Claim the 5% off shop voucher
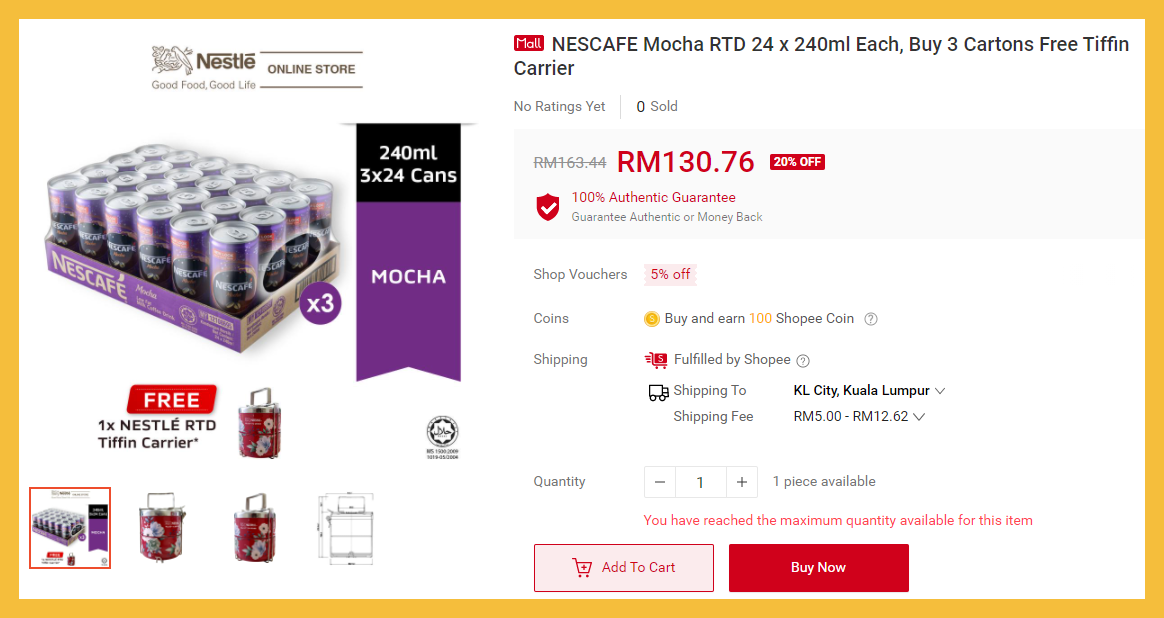This screenshot has height=618, width=1164. point(669,275)
